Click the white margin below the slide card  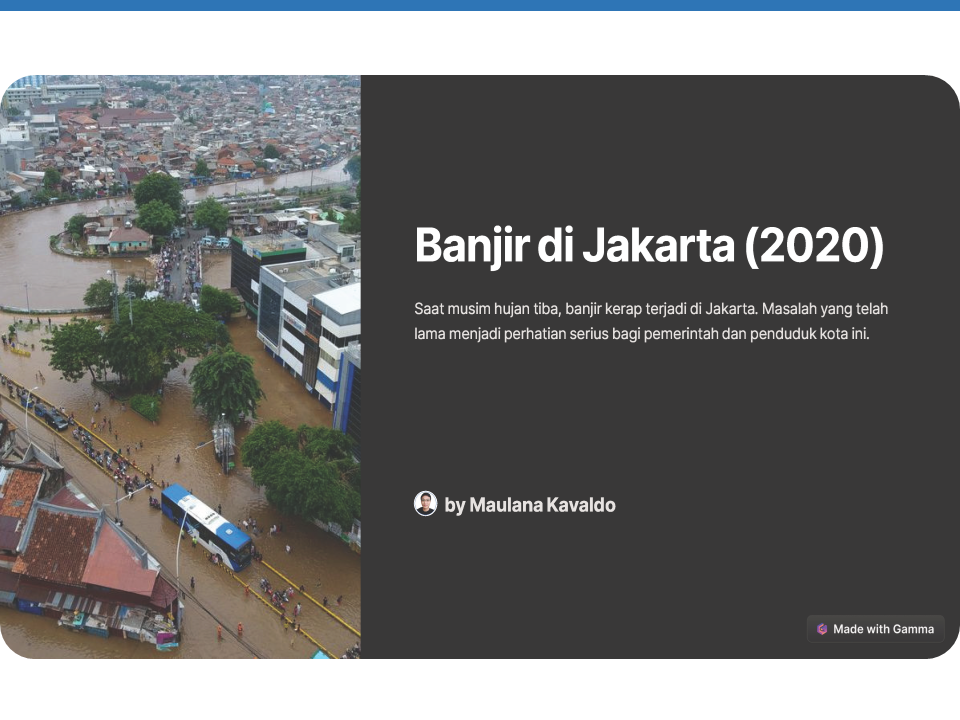coord(480,690)
